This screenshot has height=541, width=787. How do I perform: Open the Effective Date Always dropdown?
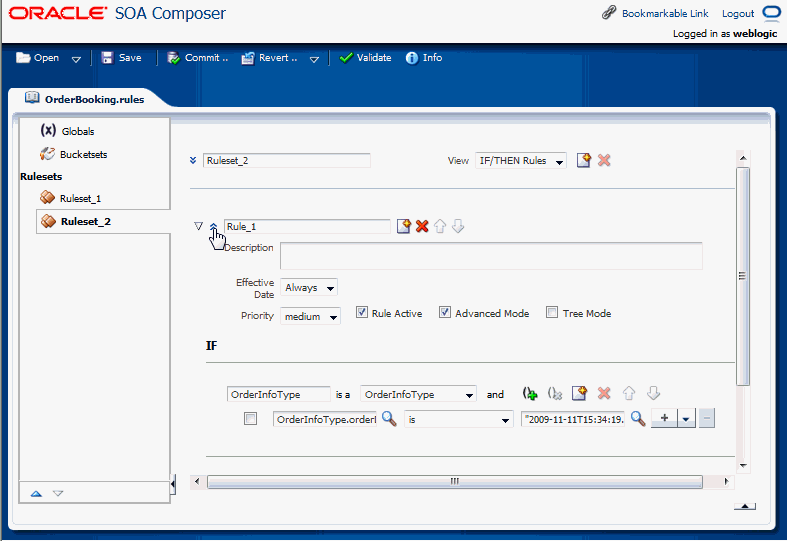[309, 288]
